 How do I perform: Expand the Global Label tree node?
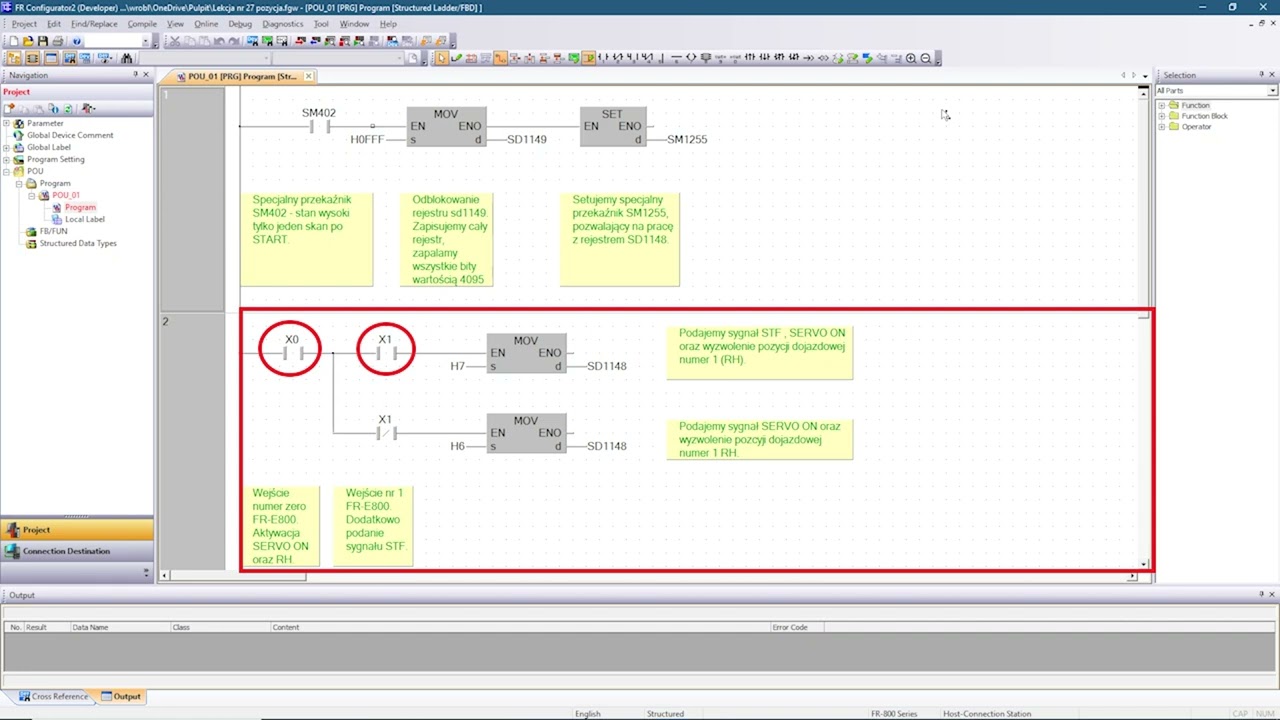6,147
